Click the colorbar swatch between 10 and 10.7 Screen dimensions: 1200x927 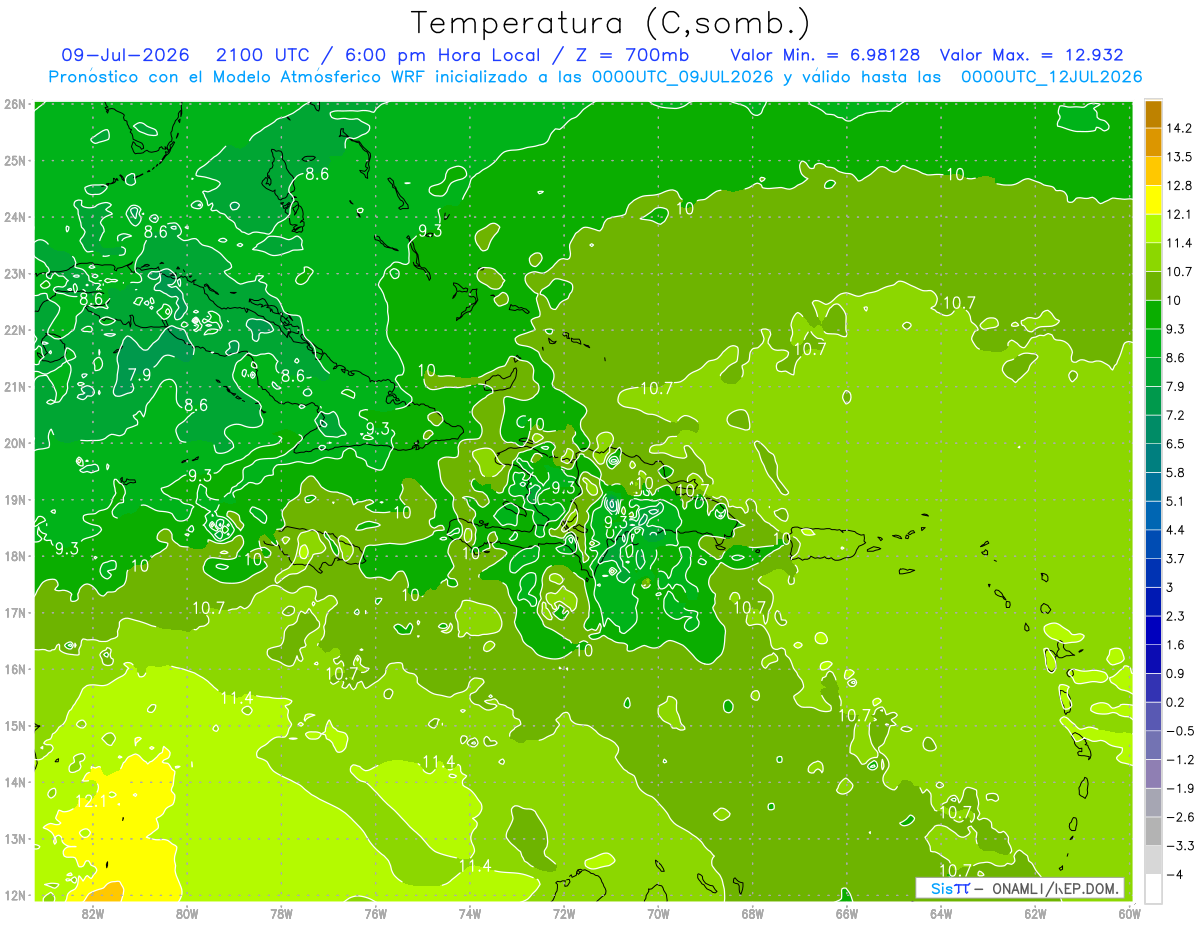point(1153,285)
